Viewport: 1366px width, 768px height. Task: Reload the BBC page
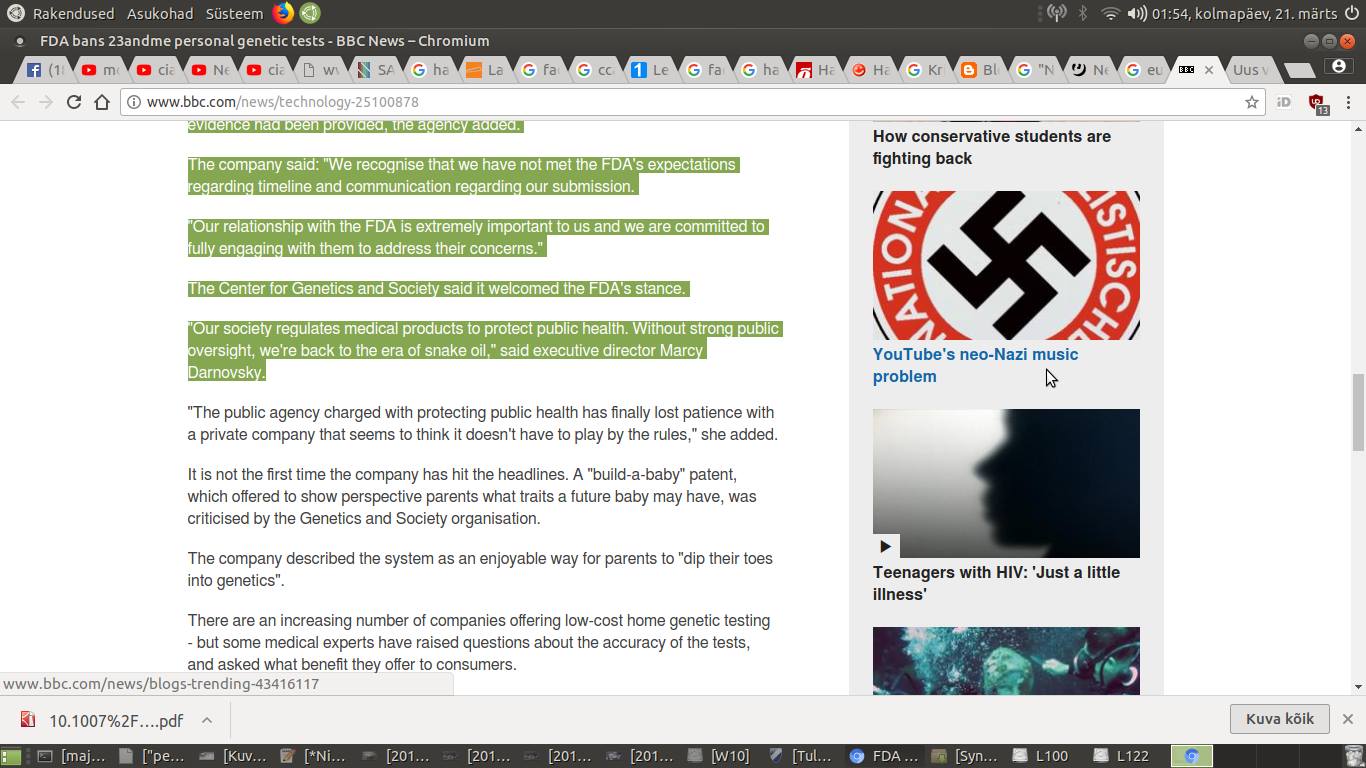74,102
